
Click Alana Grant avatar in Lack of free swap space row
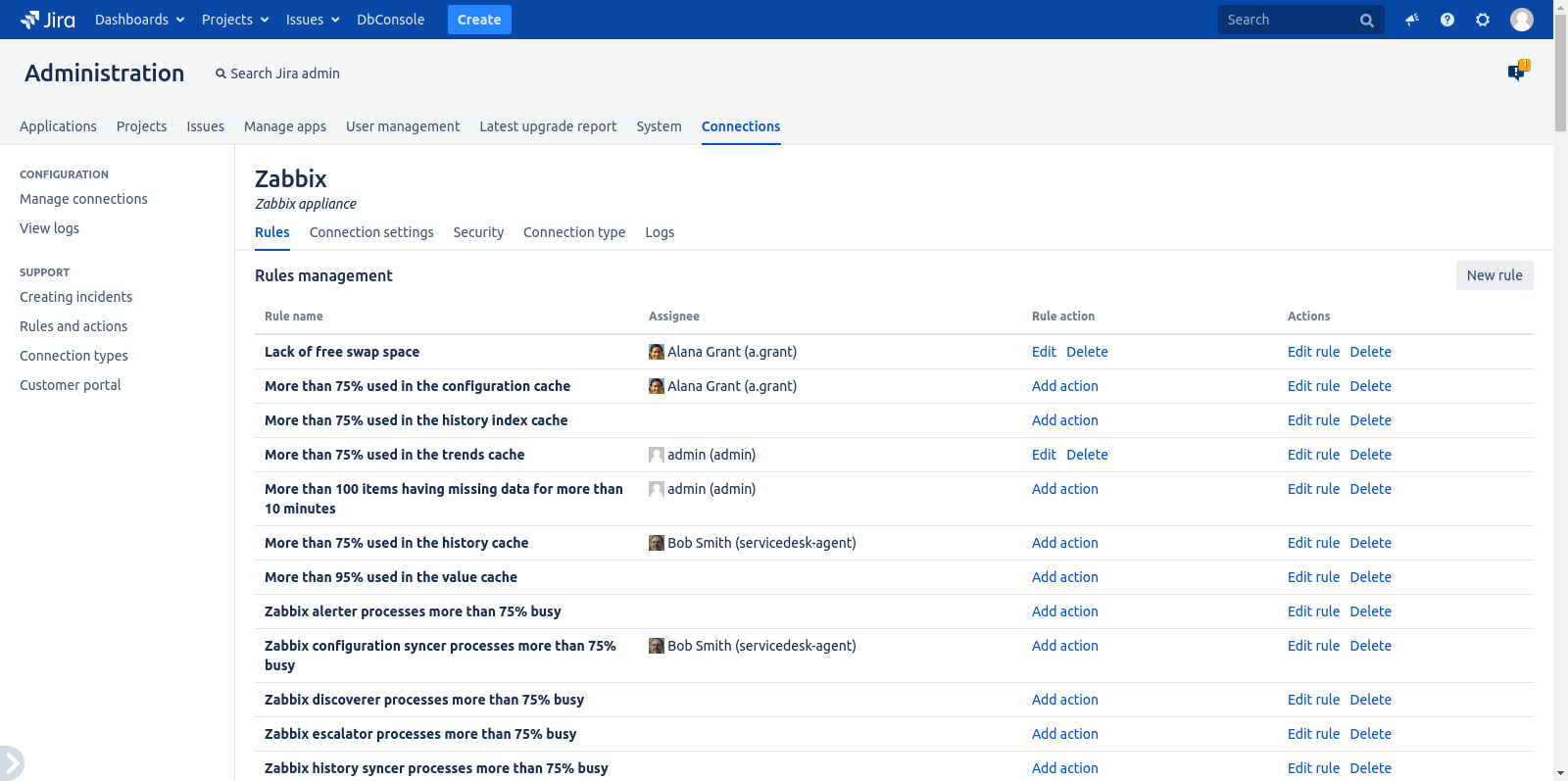[657, 352]
